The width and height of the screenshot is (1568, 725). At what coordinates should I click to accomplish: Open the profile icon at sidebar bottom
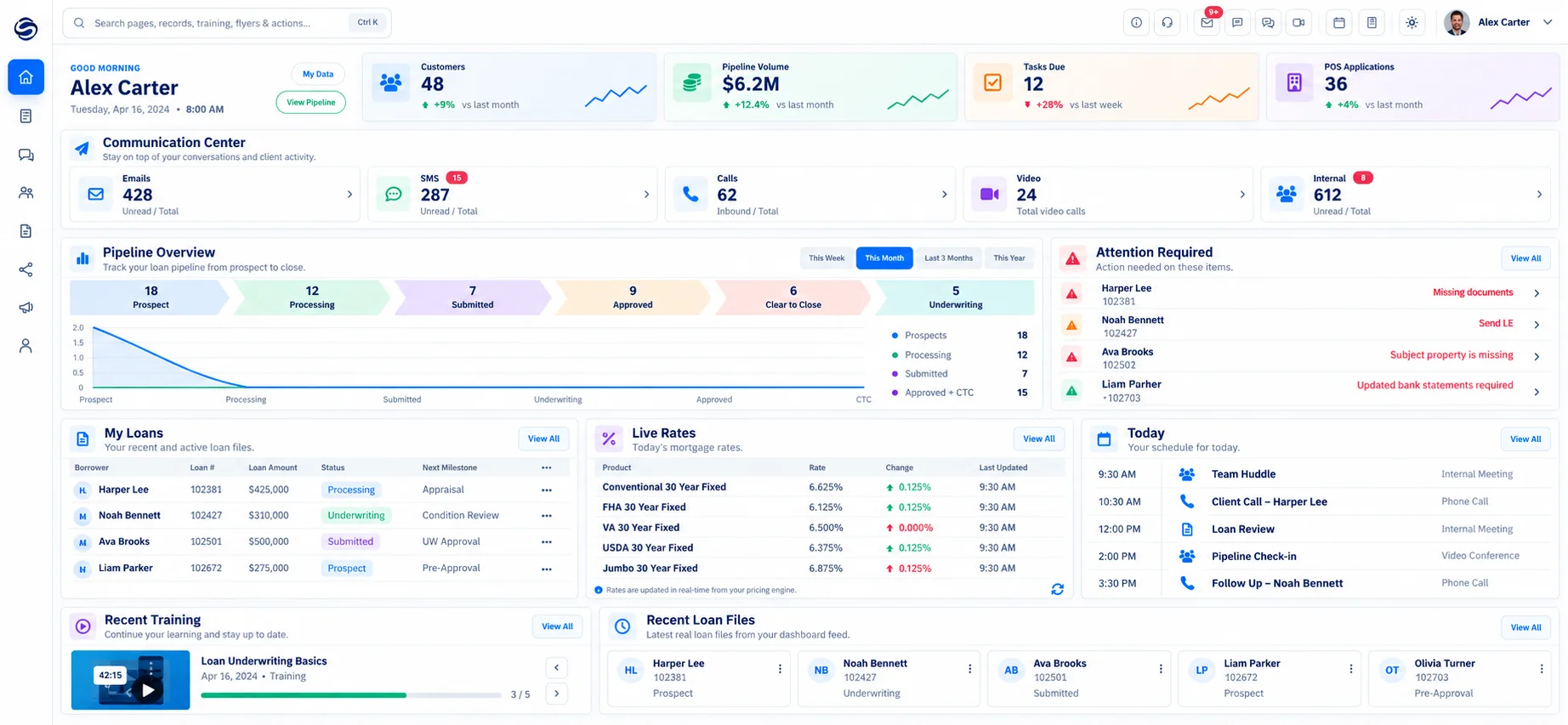point(26,346)
